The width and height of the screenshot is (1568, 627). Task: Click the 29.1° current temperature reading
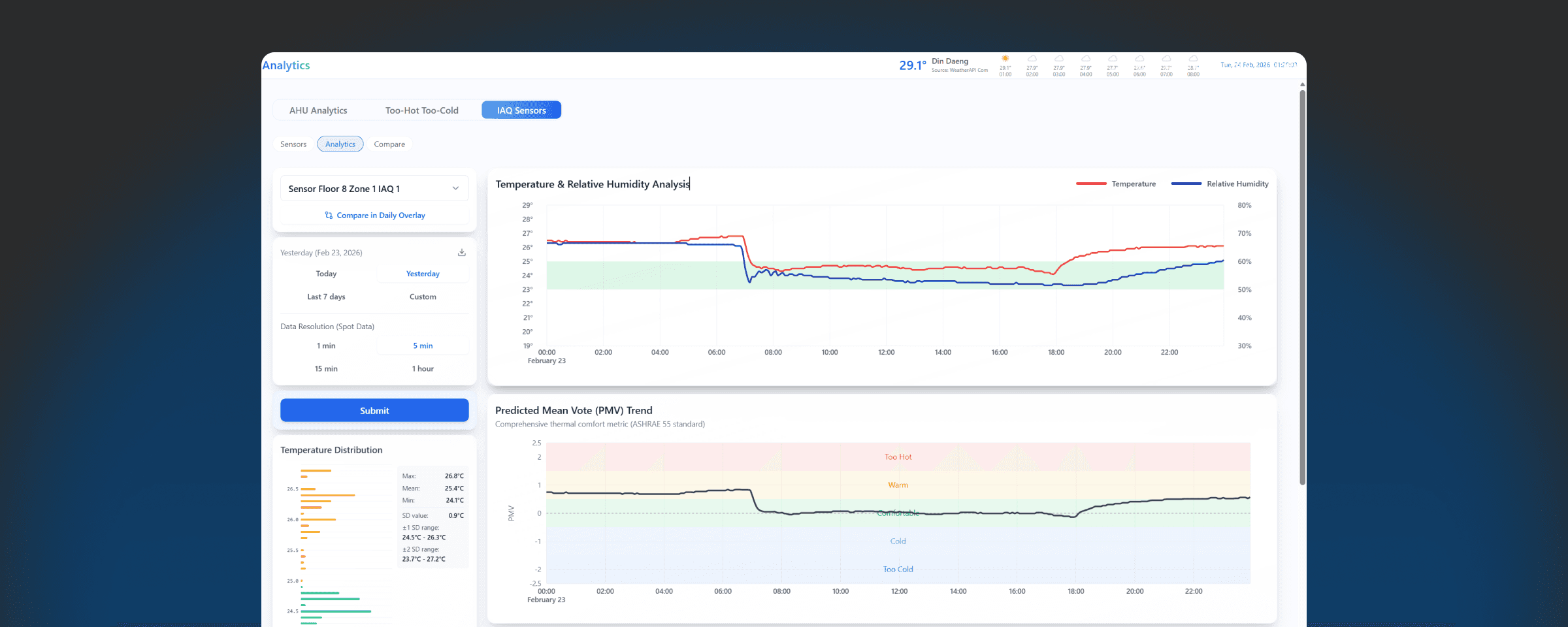point(912,65)
